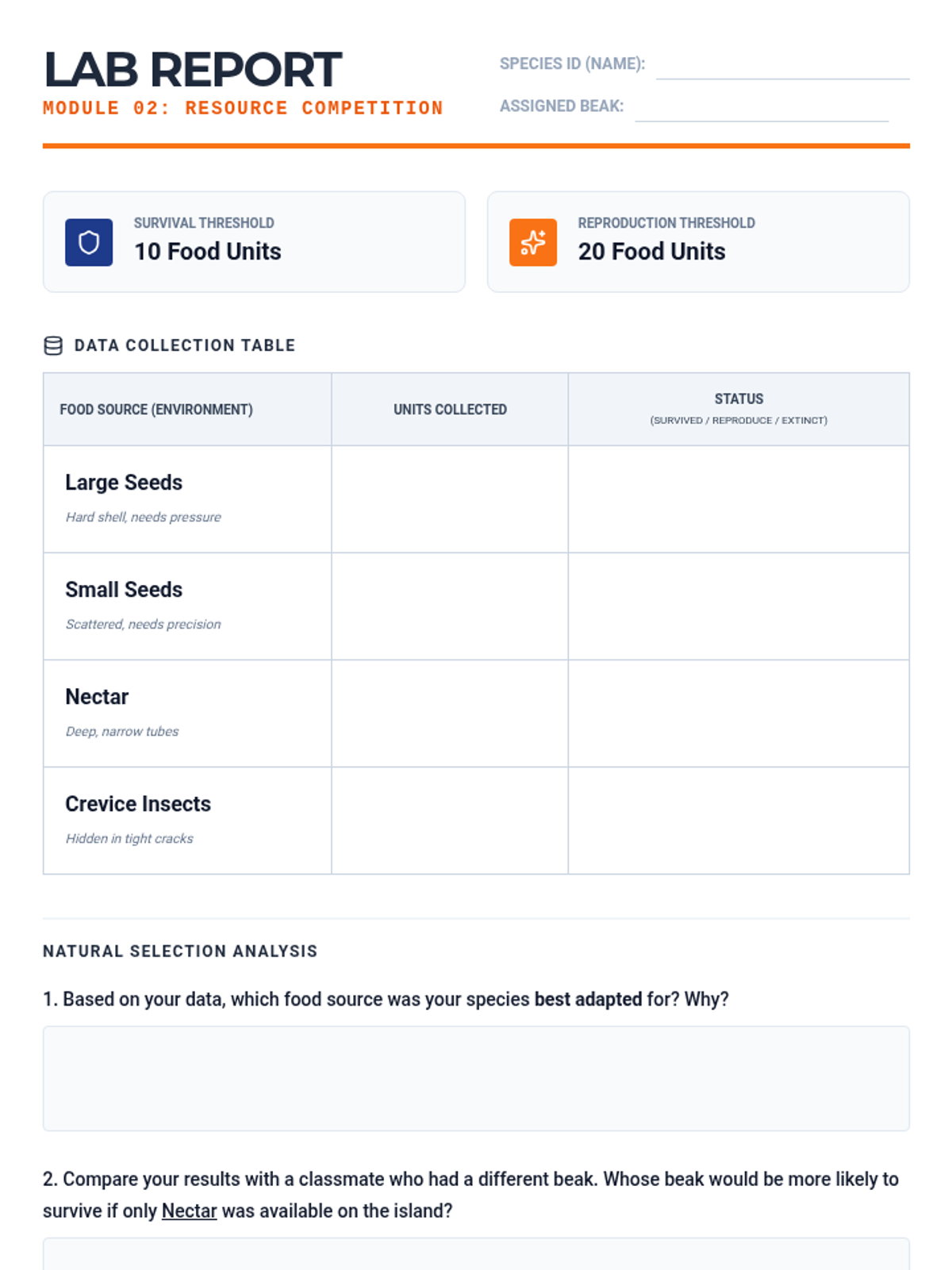Click the database icon beside Data Collection Table
Screen dimensions: 952x1270
53,345
